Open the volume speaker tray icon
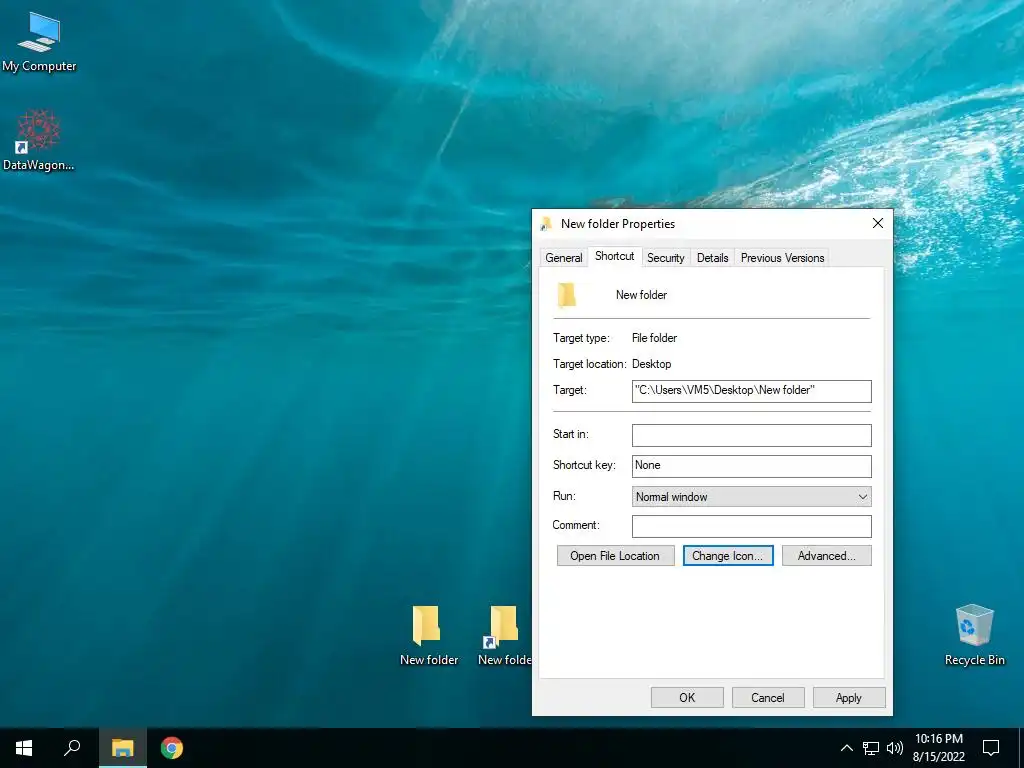Image resolution: width=1024 pixels, height=768 pixels. (895, 748)
